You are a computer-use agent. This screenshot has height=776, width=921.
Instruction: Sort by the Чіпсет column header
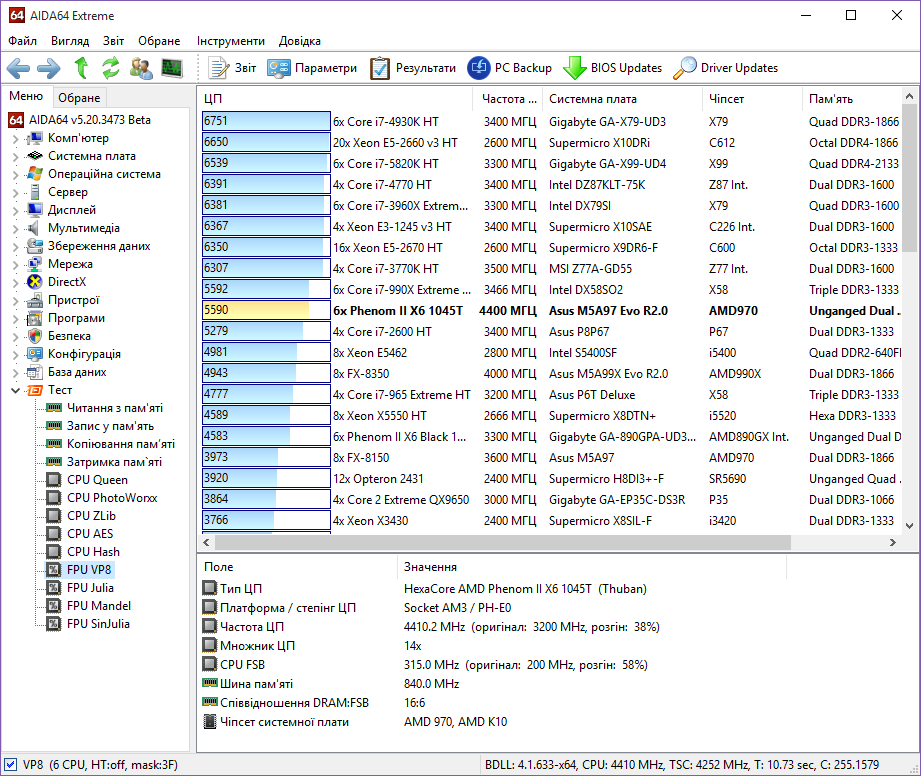coord(752,99)
